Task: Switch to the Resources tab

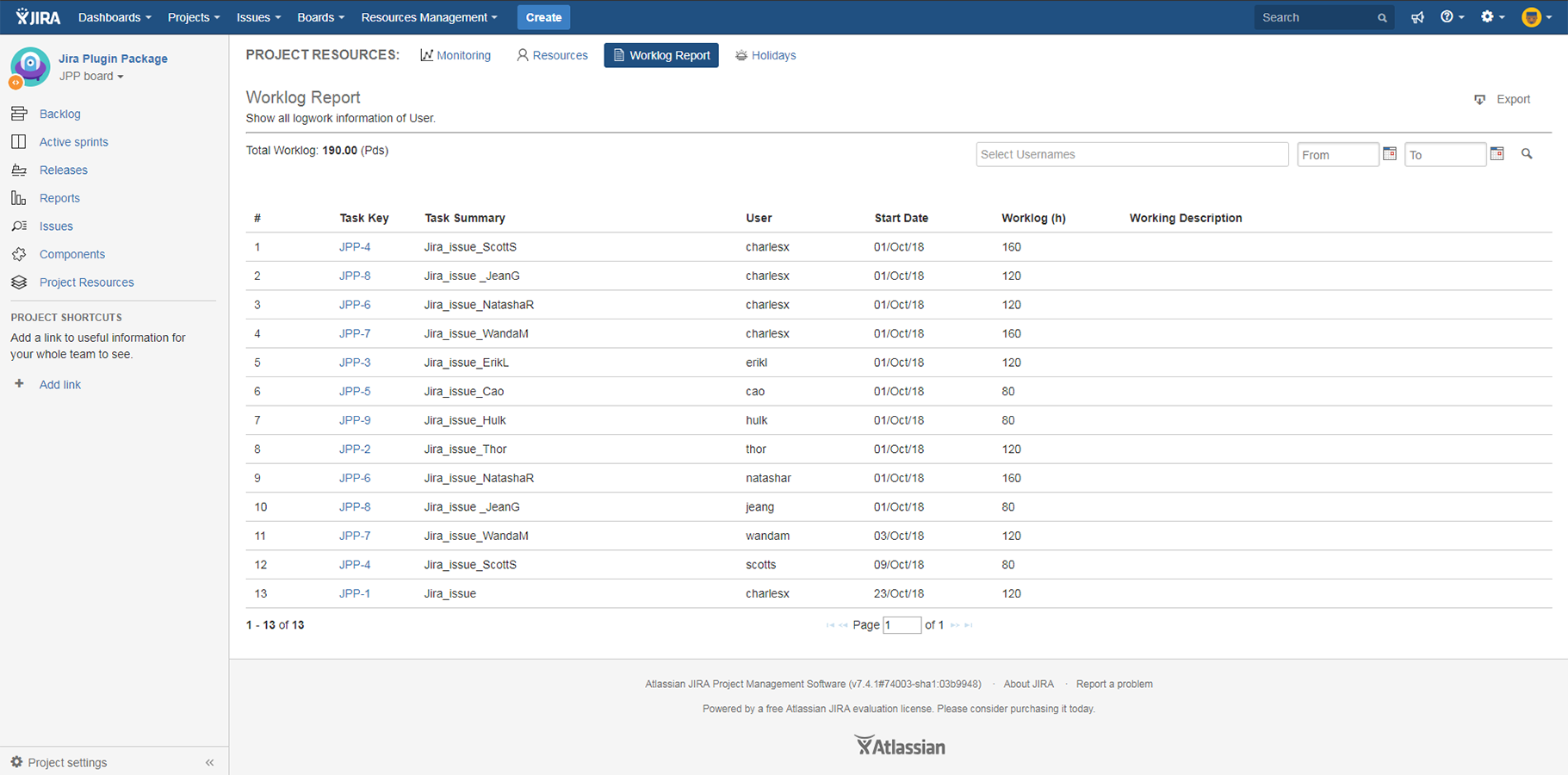Action: (x=552, y=55)
